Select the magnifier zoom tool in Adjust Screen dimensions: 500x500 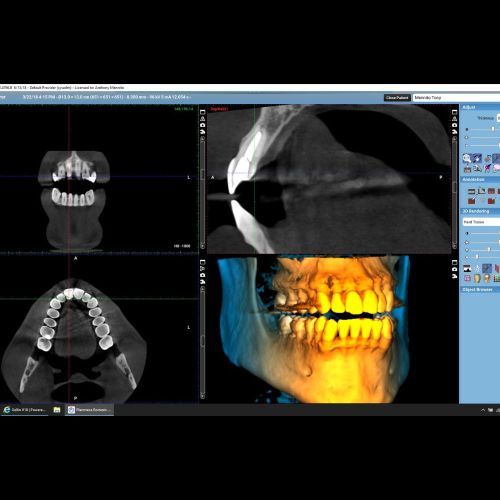coord(467,158)
